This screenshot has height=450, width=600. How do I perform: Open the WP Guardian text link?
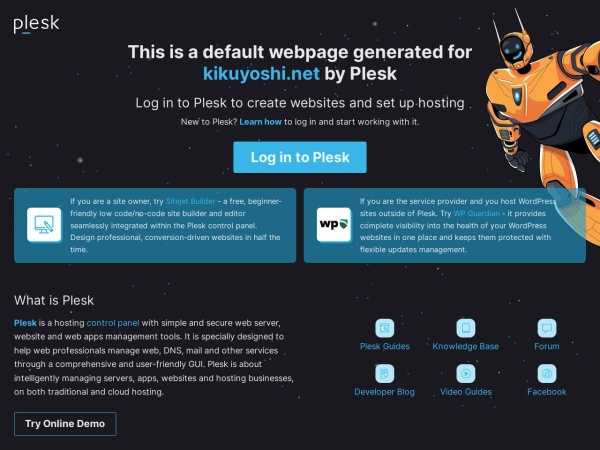(476, 214)
